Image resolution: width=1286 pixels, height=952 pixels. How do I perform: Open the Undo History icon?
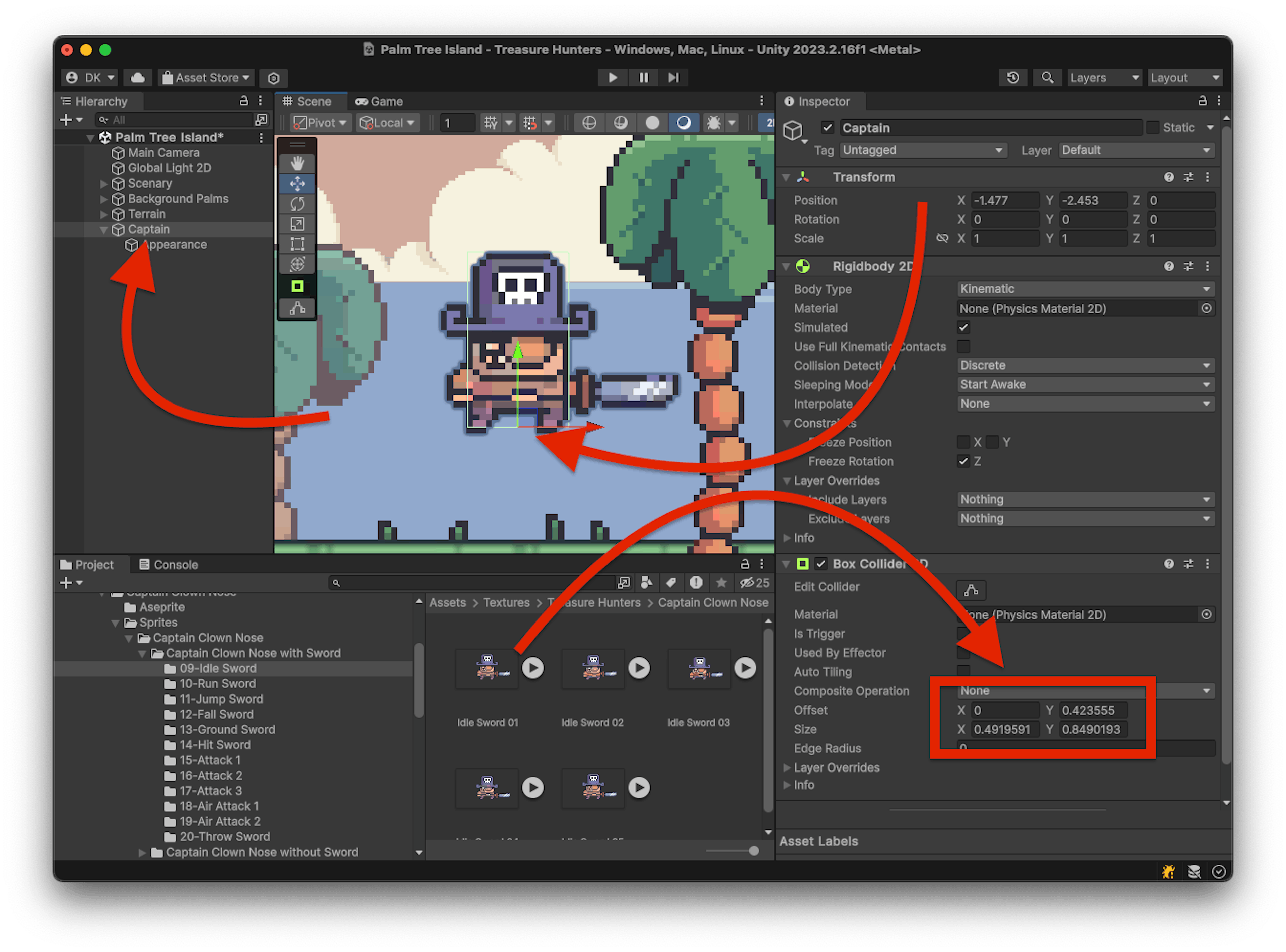pos(1013,78)
